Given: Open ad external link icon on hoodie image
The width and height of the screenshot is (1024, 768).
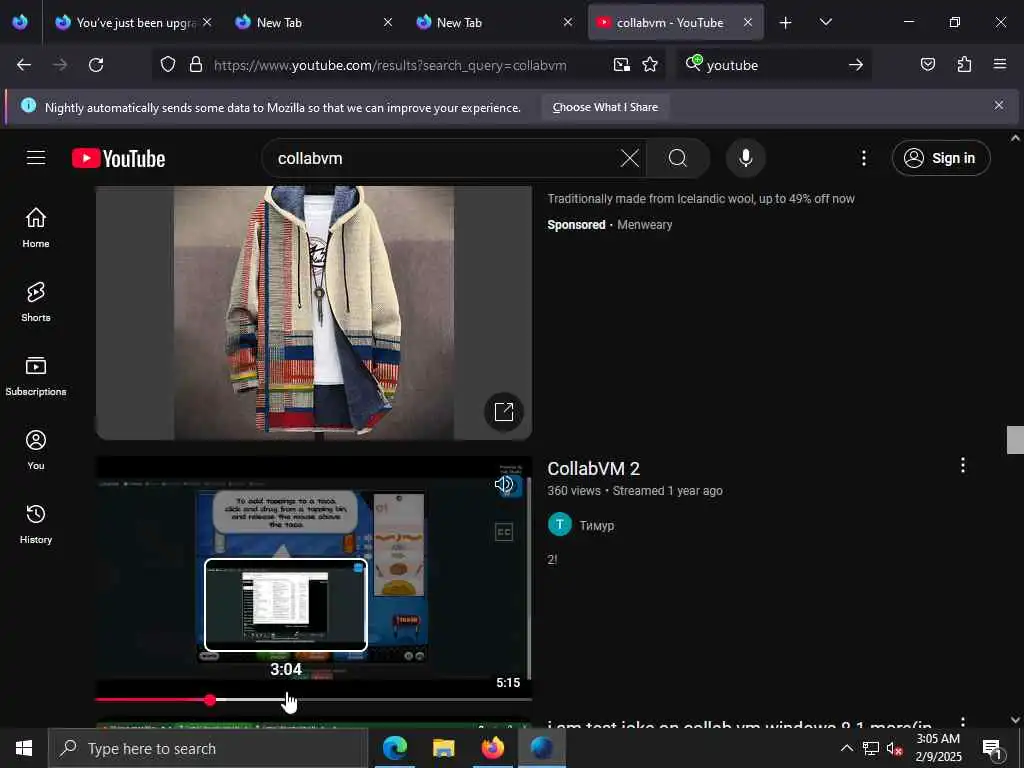Looking at the screenshot, I should pos(504,411).
